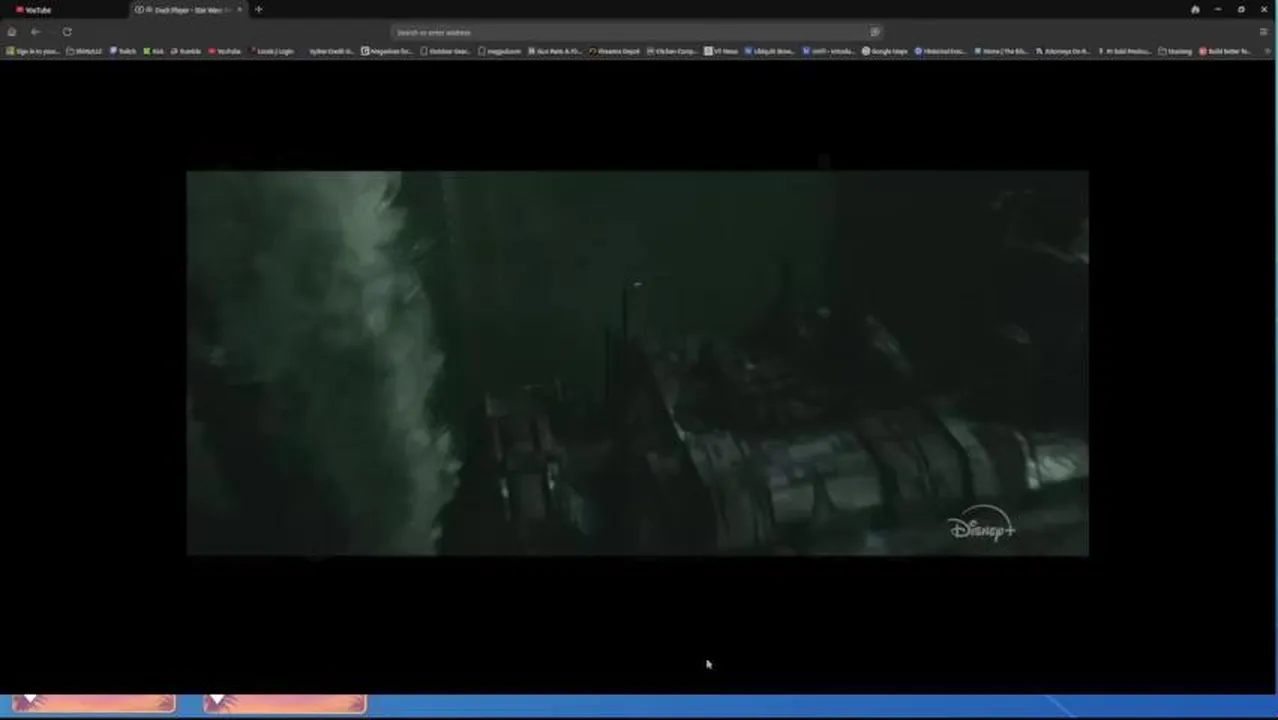Click the Disney+ trailer video frame
This screenshot has height=720, width=1278.
point(637,363)
